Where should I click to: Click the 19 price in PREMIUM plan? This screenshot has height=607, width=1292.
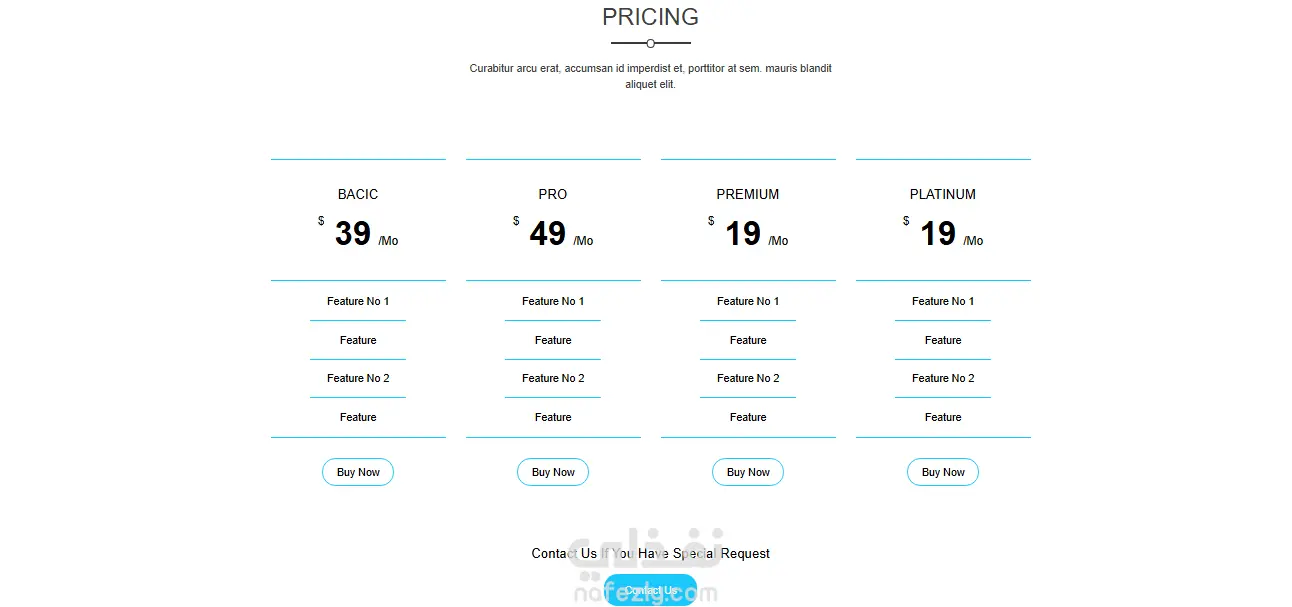743,233
